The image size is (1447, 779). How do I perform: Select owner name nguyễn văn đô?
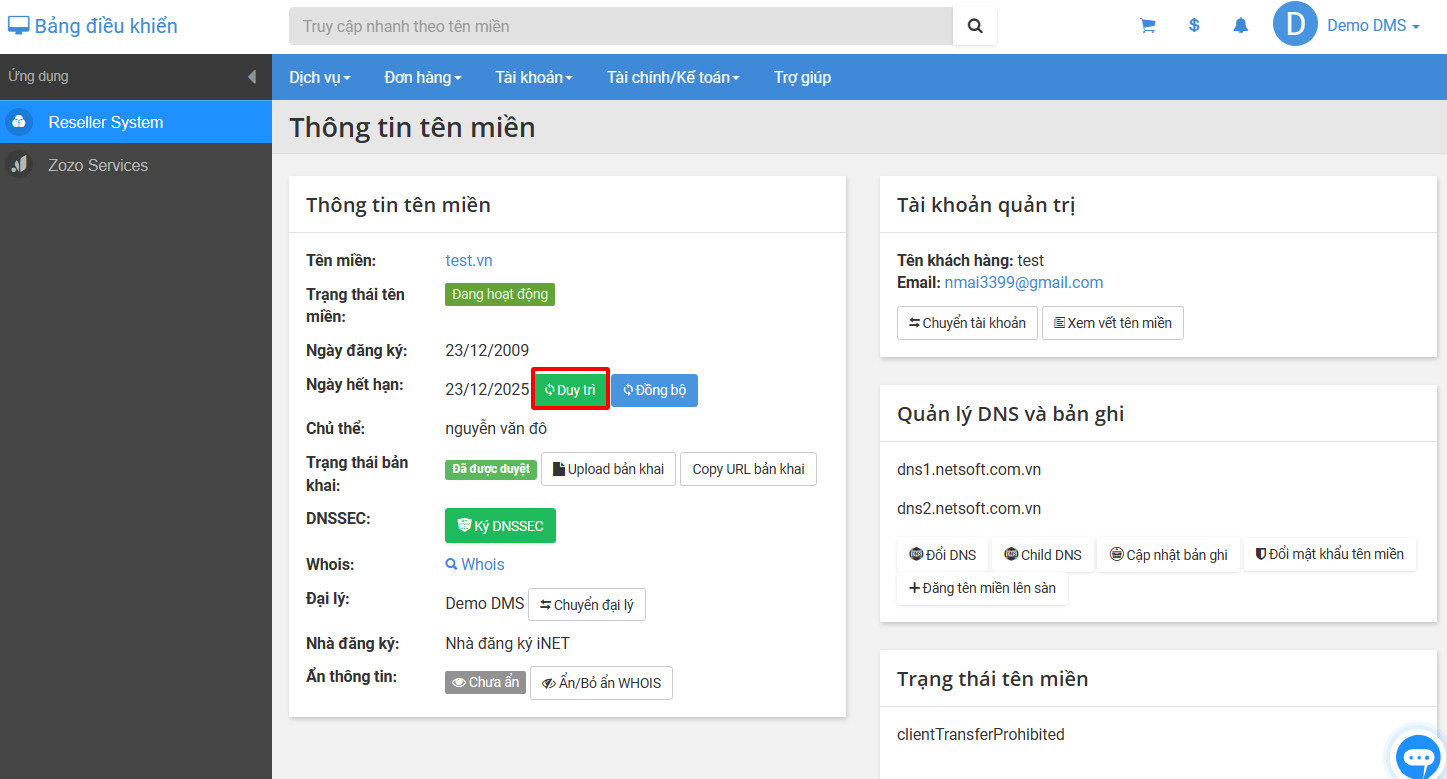[x=496, y=429]
